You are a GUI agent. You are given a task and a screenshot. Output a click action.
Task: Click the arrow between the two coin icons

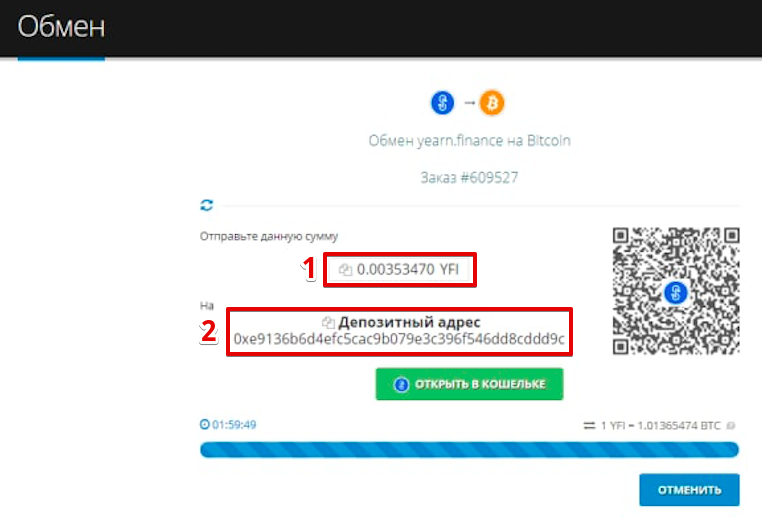pos(468,102)
